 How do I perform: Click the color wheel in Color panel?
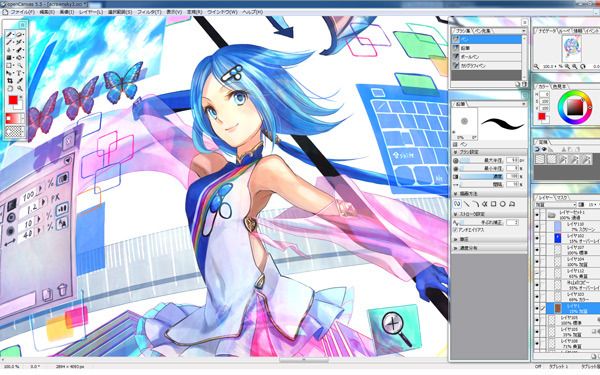pyautogui.click(x=574, y=107)
